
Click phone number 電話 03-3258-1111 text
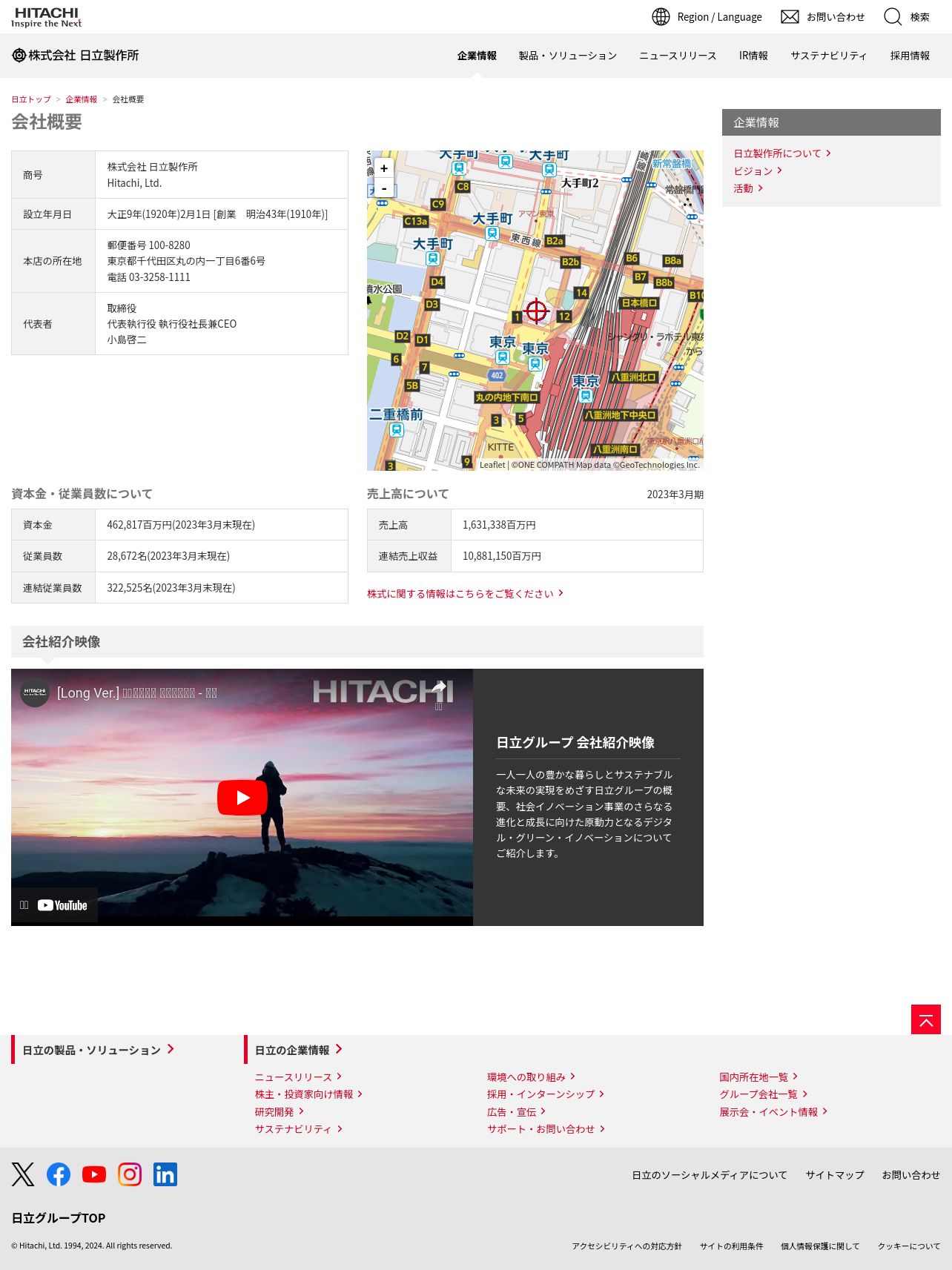coord(148,277)
